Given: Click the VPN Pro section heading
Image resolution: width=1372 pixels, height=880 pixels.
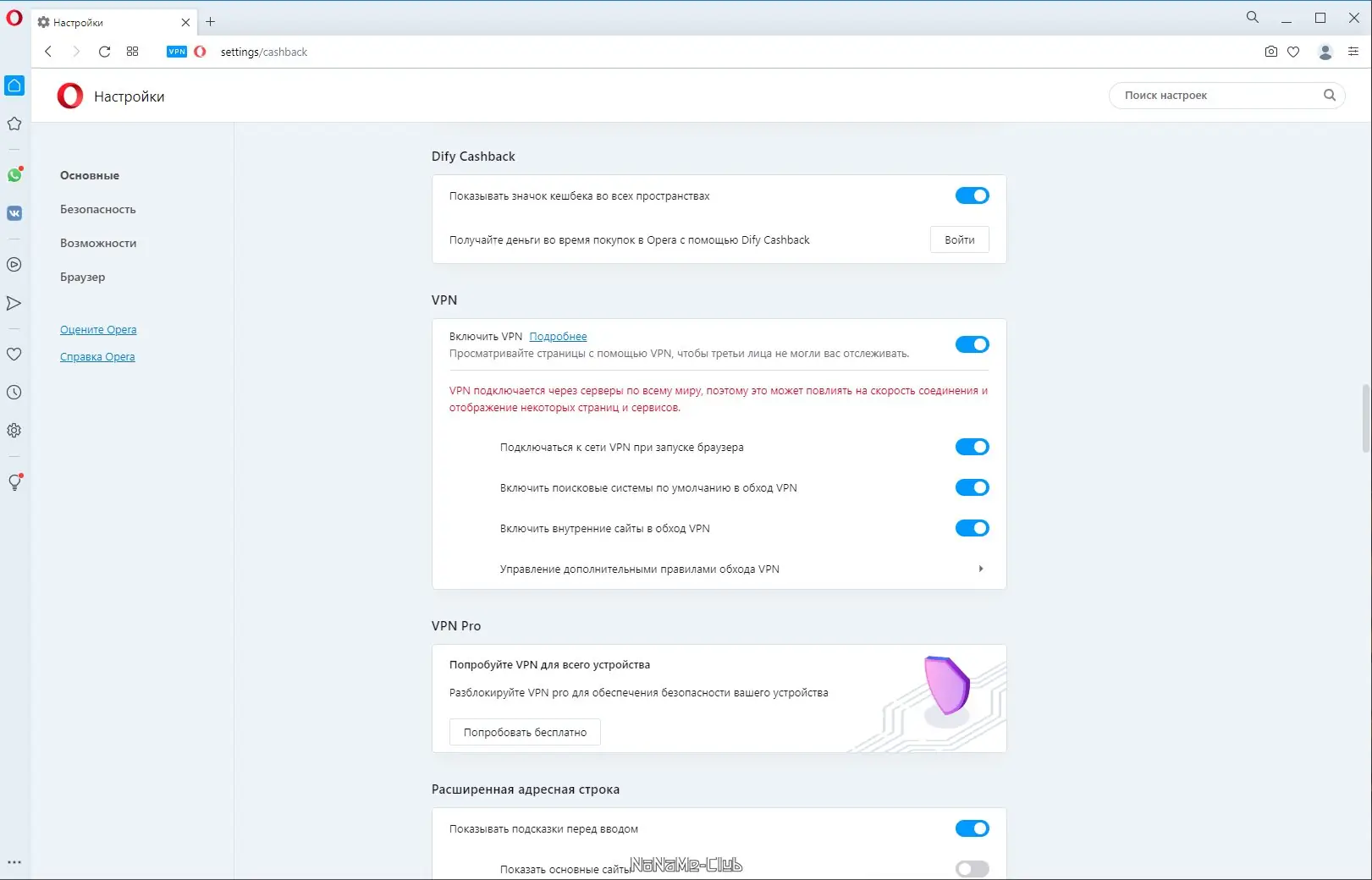Looking at the screenshot, I should pyautogui.click(x=456, y=626).
